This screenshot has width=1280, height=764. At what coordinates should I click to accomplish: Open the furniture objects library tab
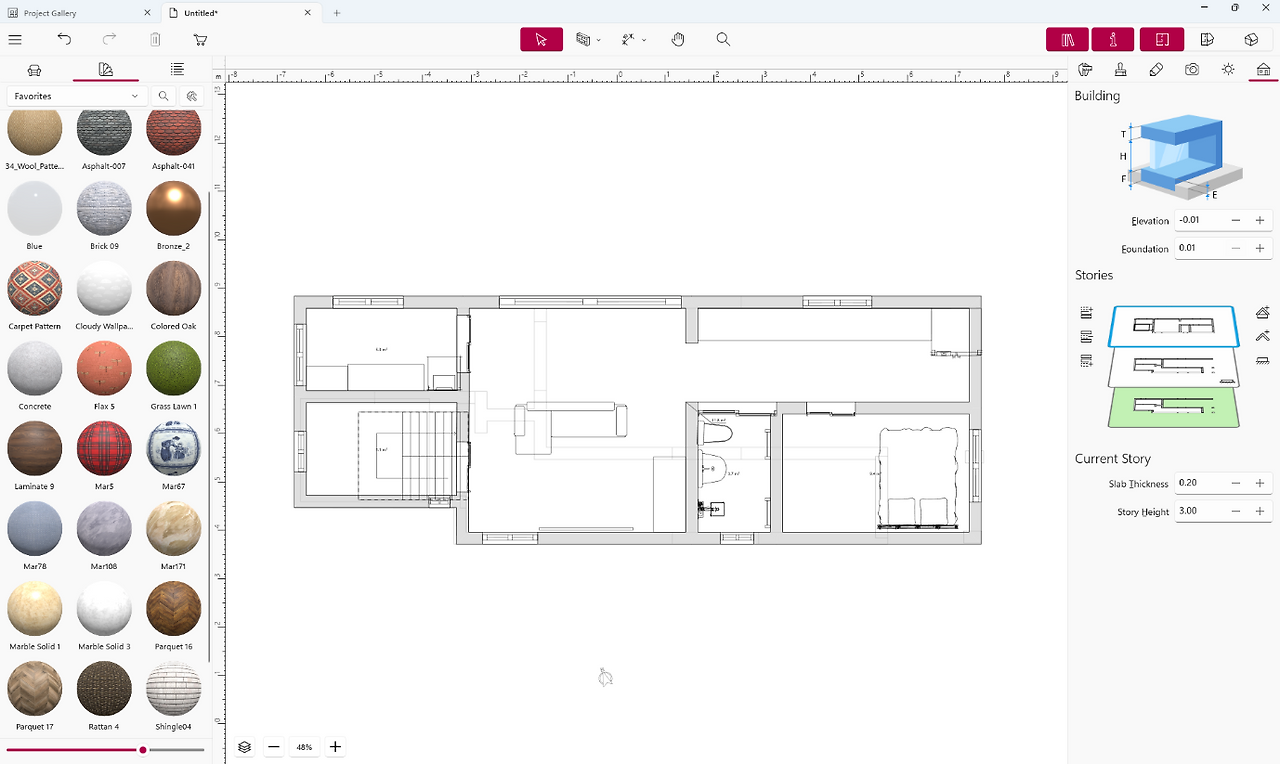coord(35,69)
